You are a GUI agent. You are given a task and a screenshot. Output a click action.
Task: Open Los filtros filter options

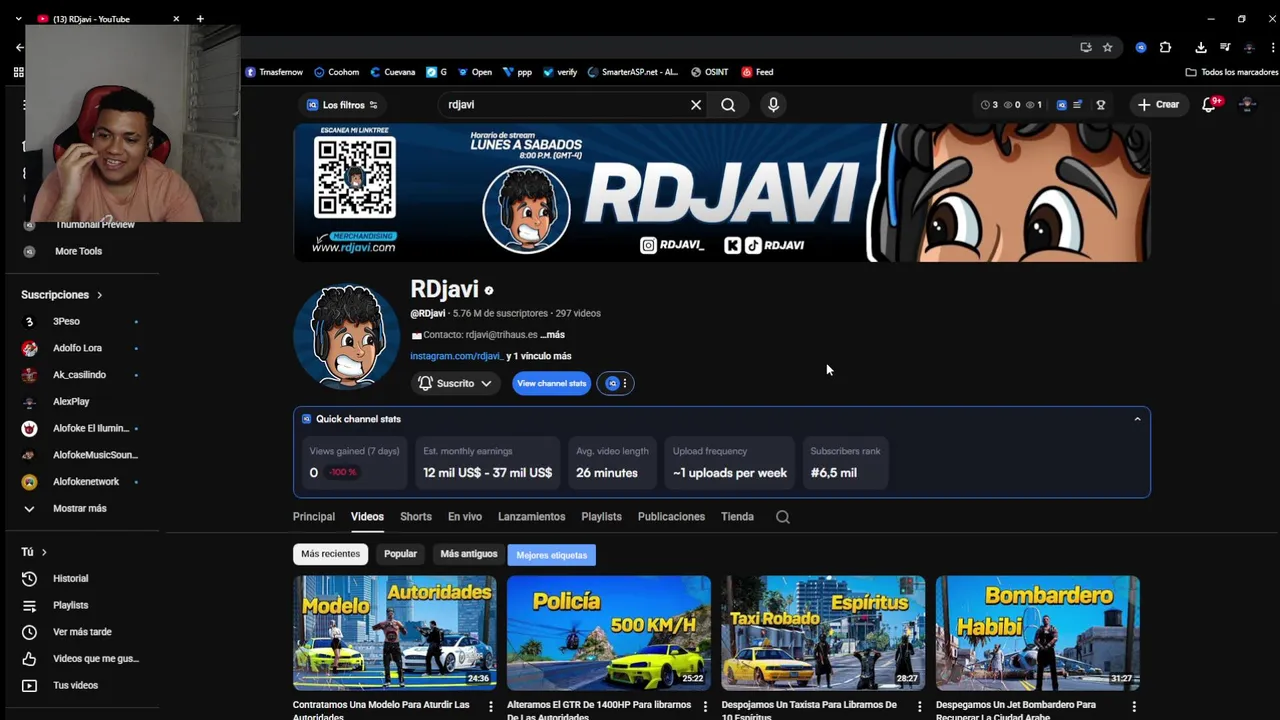tap(342, 105)
